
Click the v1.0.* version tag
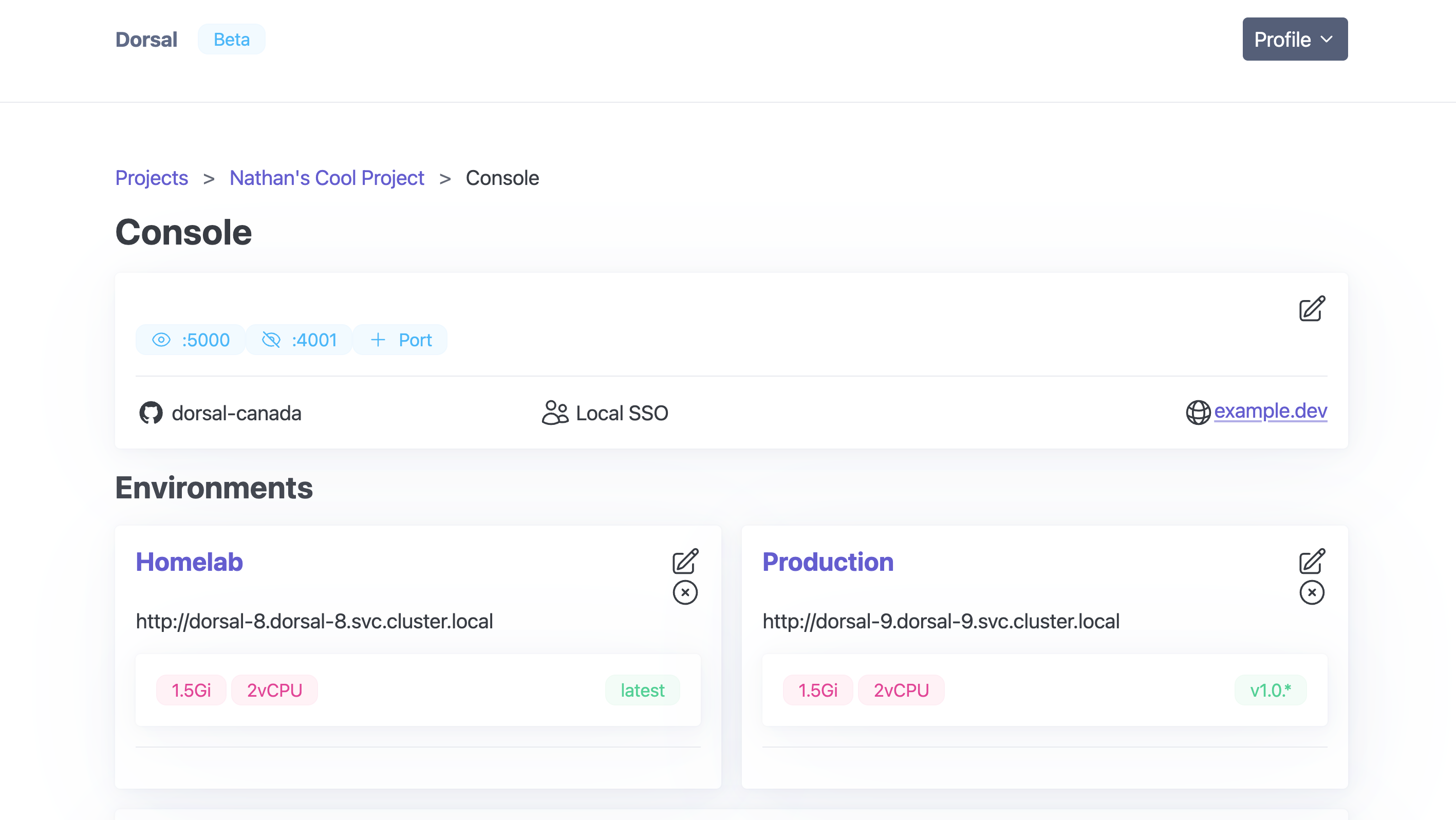pyautogui.click(x=1271, y=690)
